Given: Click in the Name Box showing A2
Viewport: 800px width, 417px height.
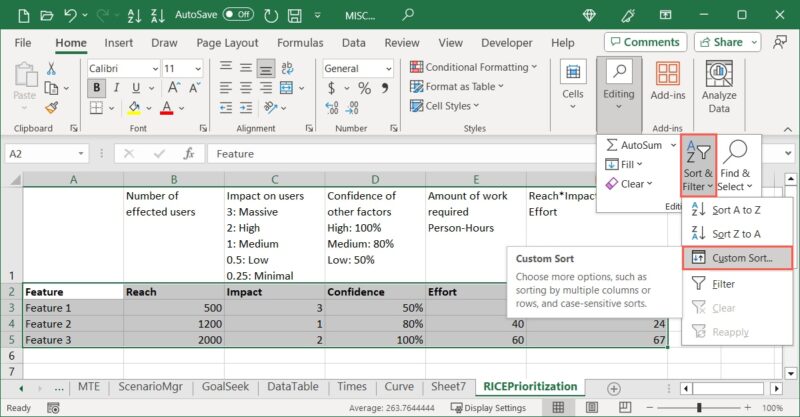Looking at the screenshot, I should pos(40,154).
